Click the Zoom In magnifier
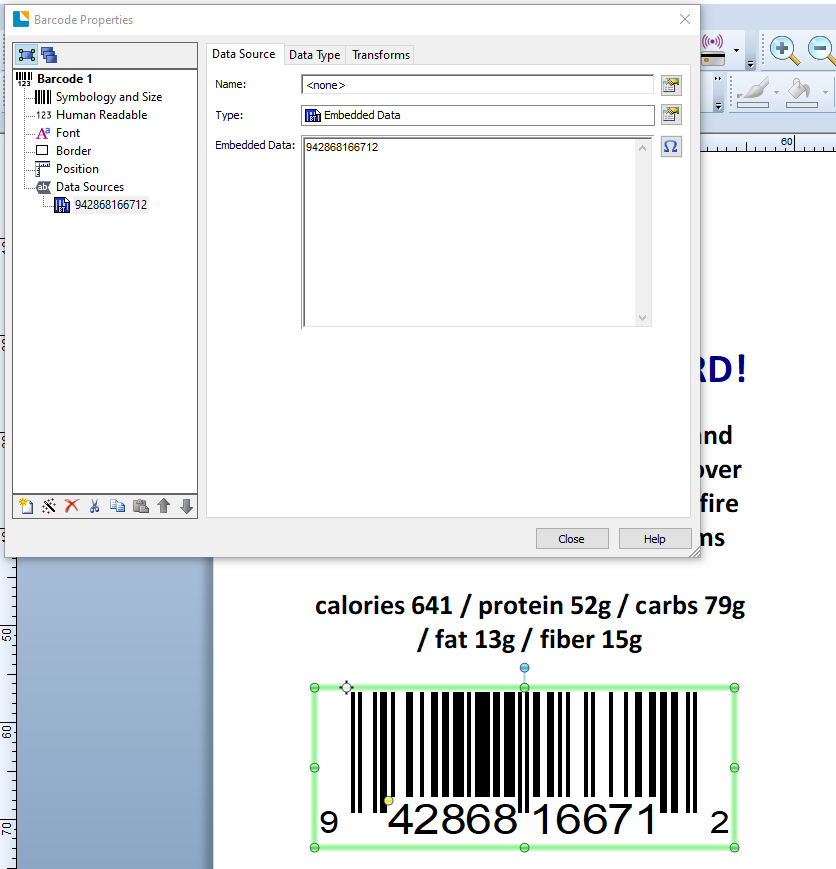Viewport: 836px width, 869px height. [782, 49]
